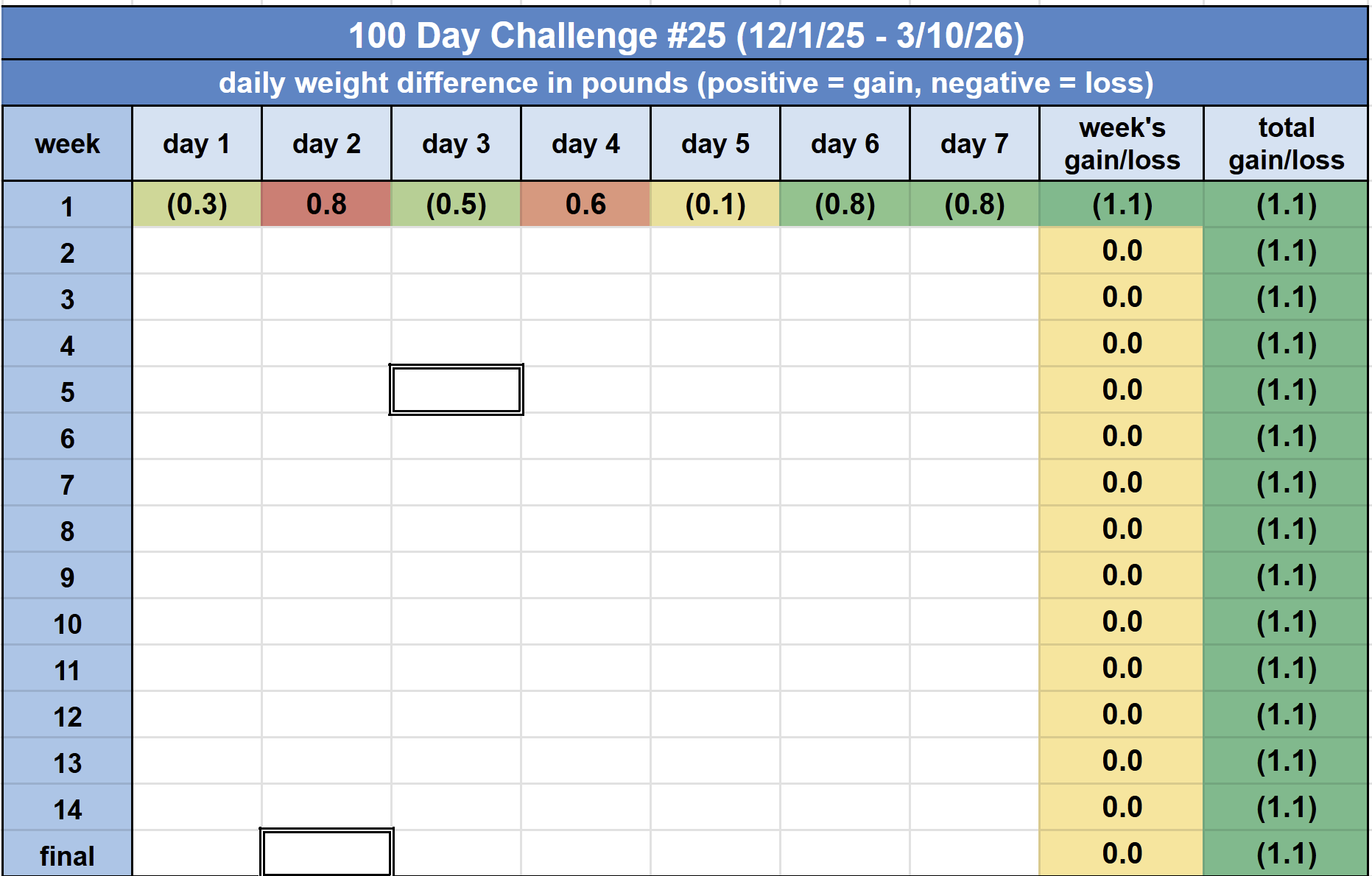The width and height of the screenshot is (1372, 876).
Task: Select the "day 4" column header
Action: [585, 144]
